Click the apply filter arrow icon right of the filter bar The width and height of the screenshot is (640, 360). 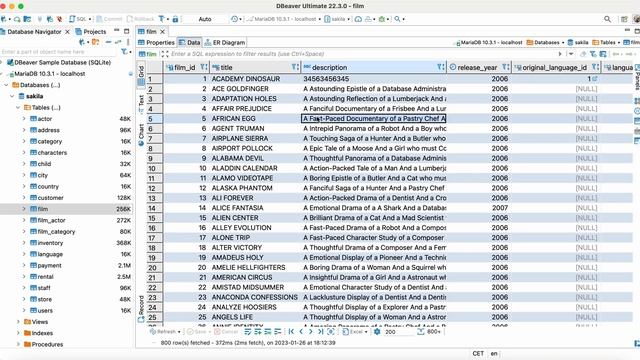(560, 54)
